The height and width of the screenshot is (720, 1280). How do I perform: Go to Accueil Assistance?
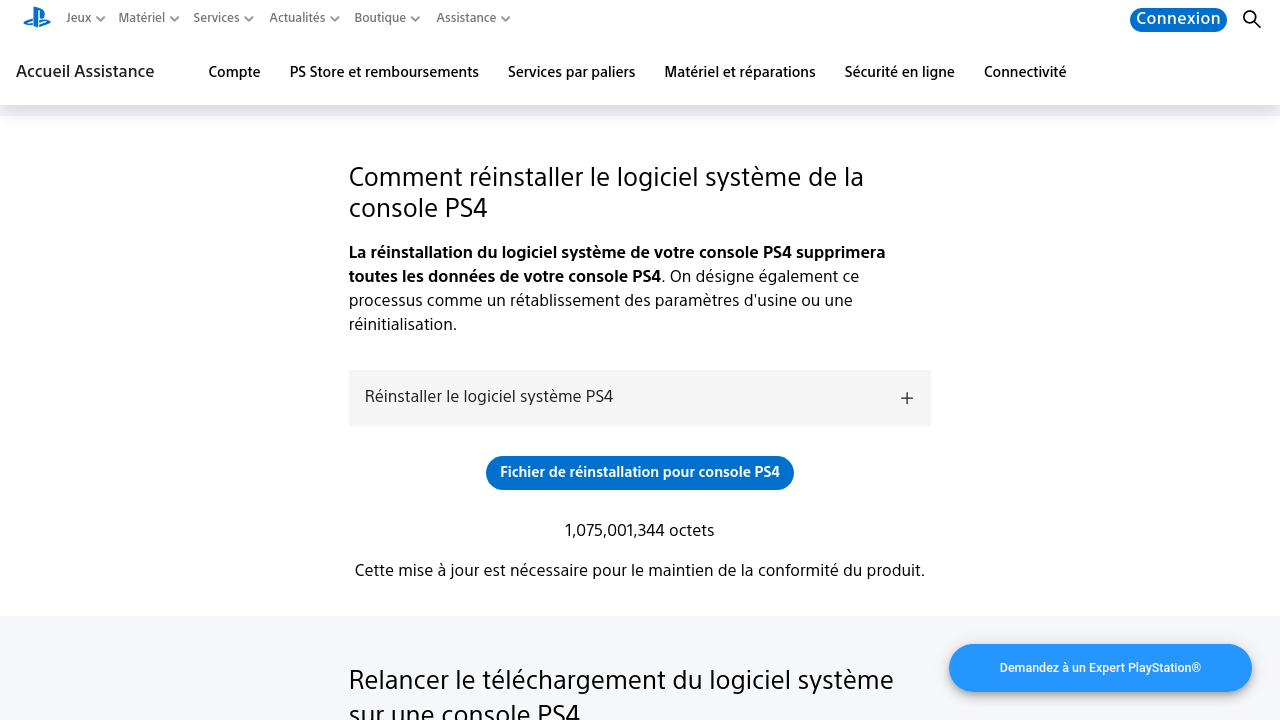[85, 72]
